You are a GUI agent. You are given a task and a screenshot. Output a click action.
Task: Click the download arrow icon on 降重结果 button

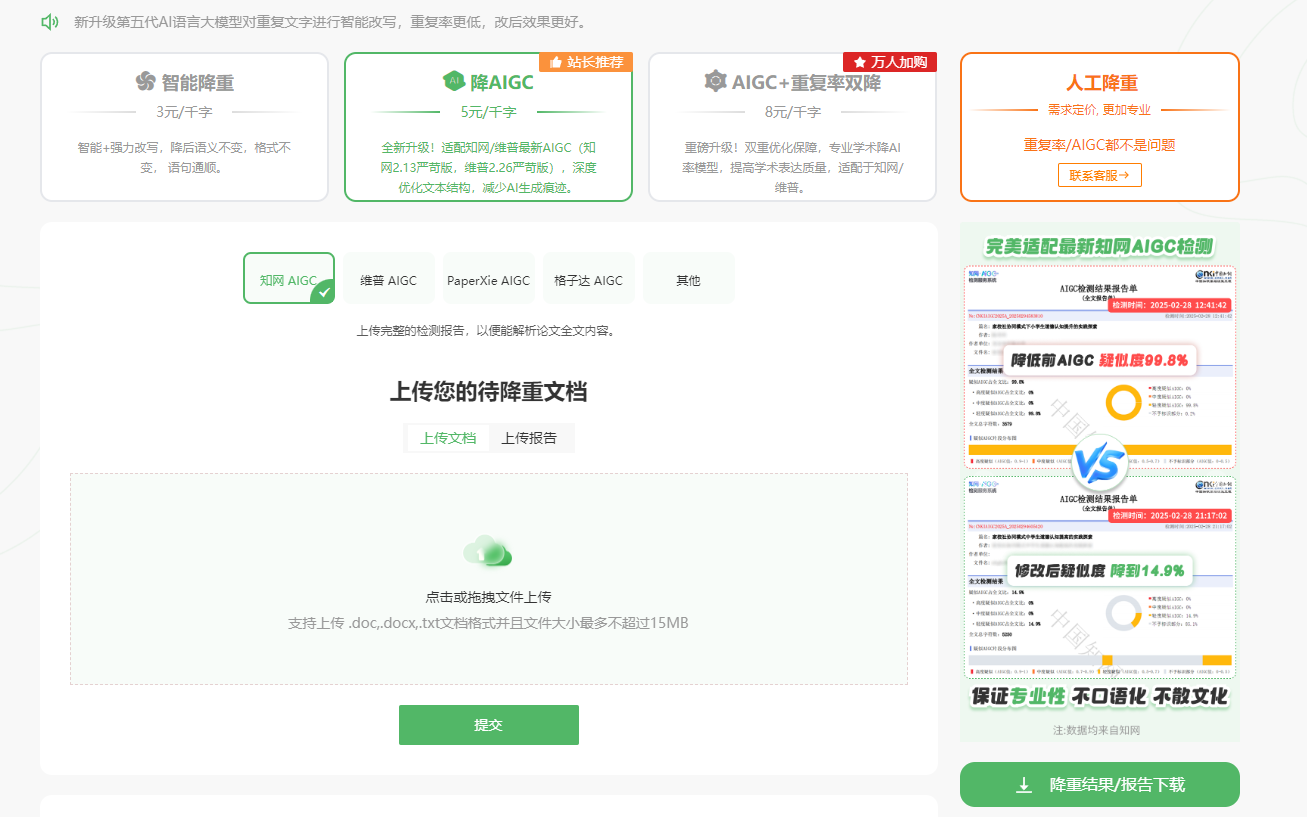pos(1024,785)
